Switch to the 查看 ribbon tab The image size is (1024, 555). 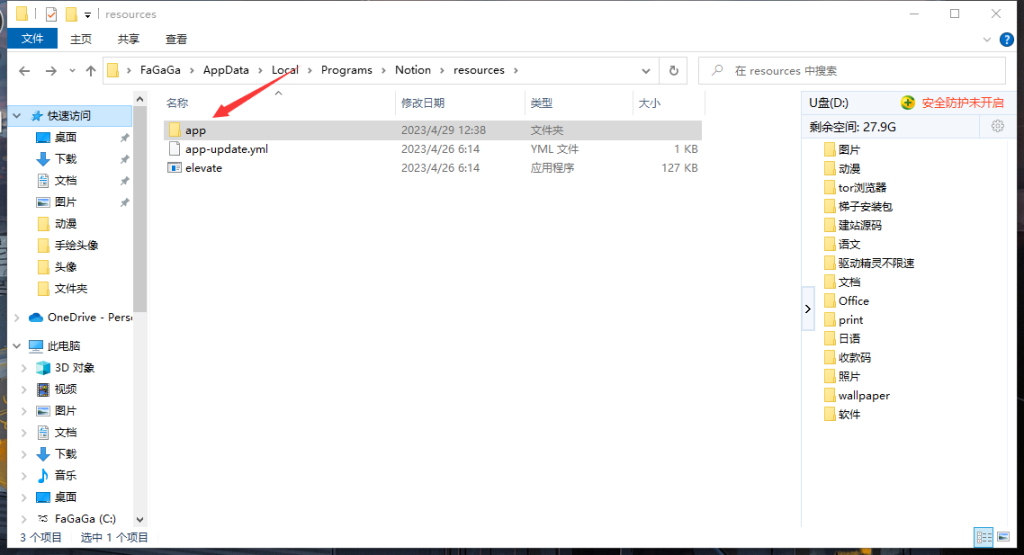[x=176, y=39]
